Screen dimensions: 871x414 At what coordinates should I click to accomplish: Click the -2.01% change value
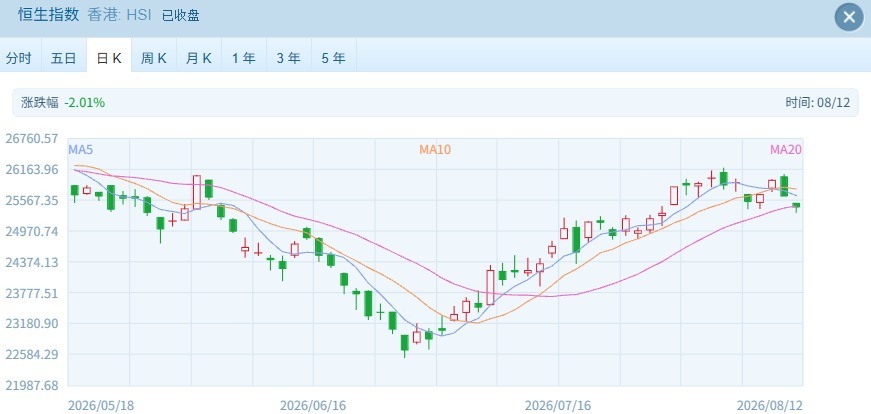[84, 103]
